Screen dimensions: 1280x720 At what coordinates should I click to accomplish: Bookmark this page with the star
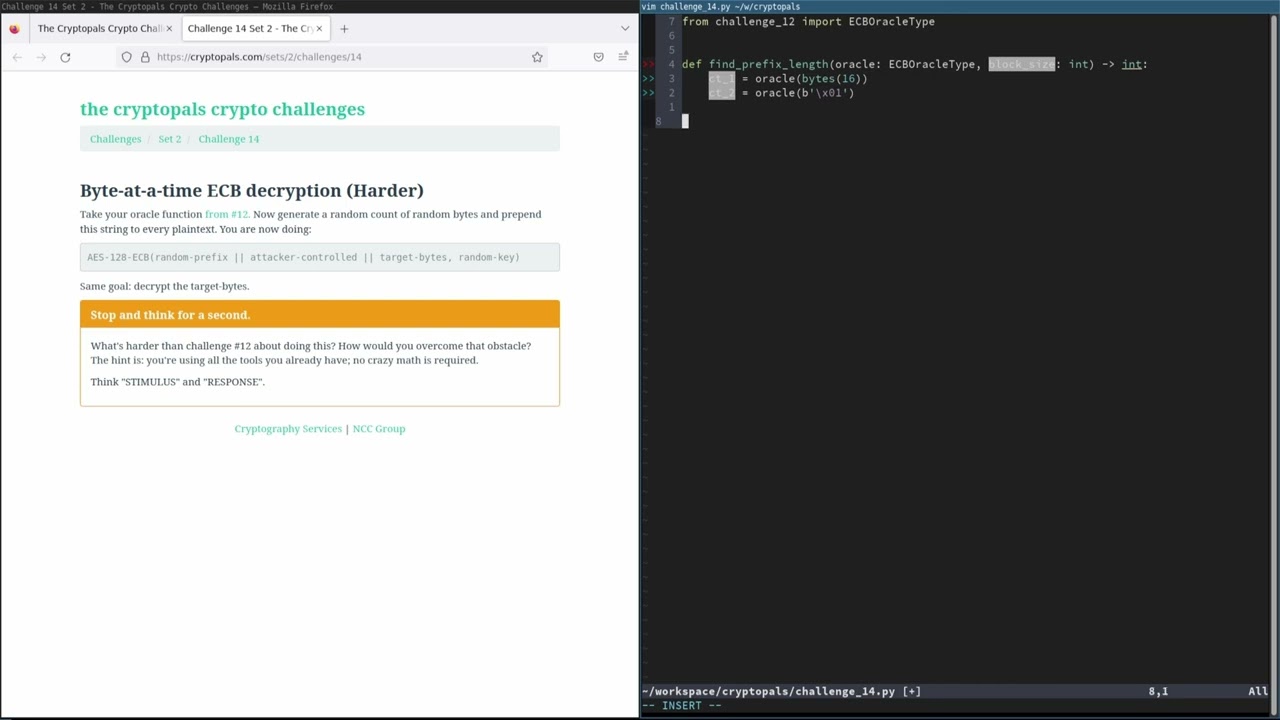(x=537, y=57)
